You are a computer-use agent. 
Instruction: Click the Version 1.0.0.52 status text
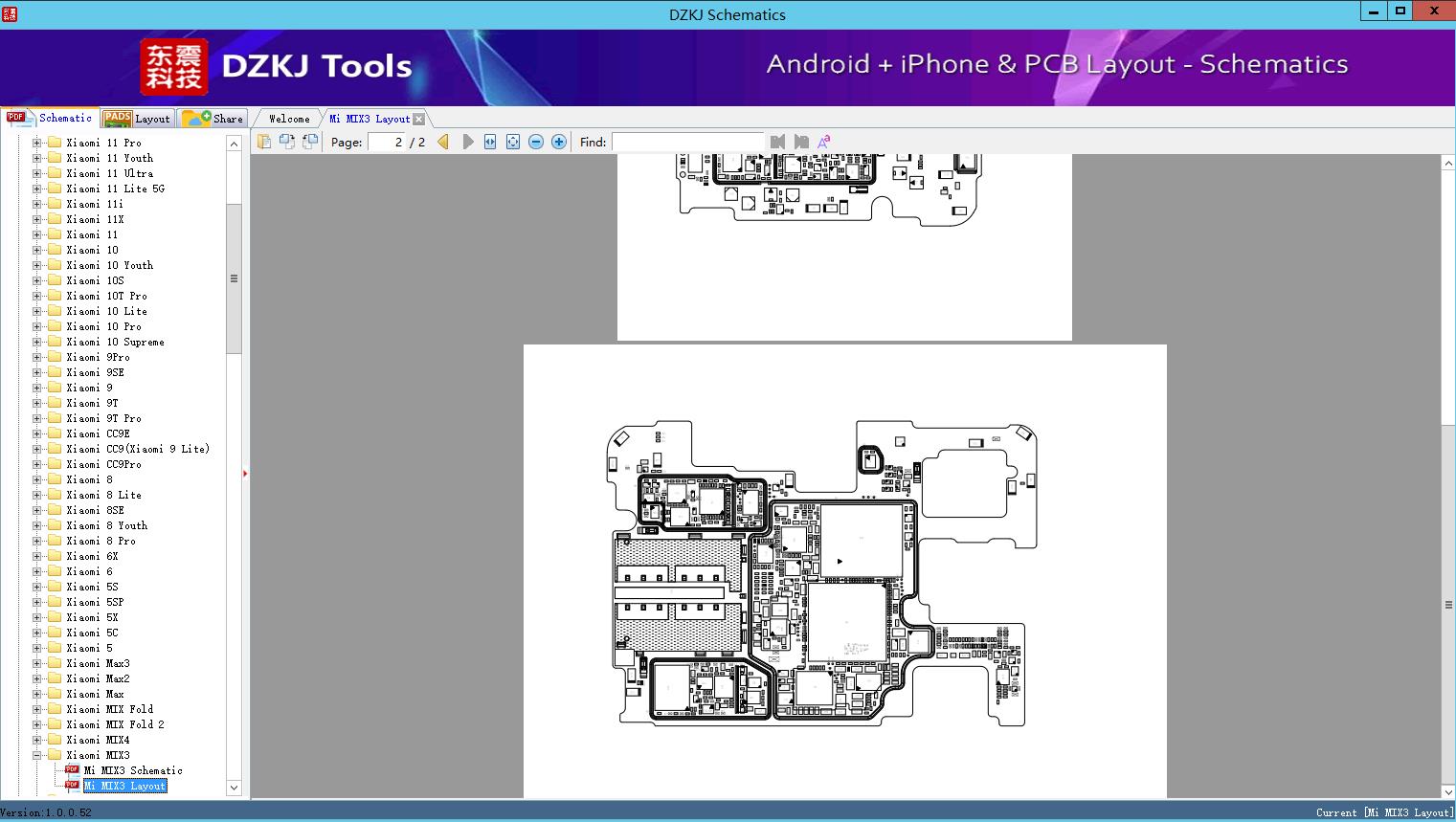[x=46, y=812]
